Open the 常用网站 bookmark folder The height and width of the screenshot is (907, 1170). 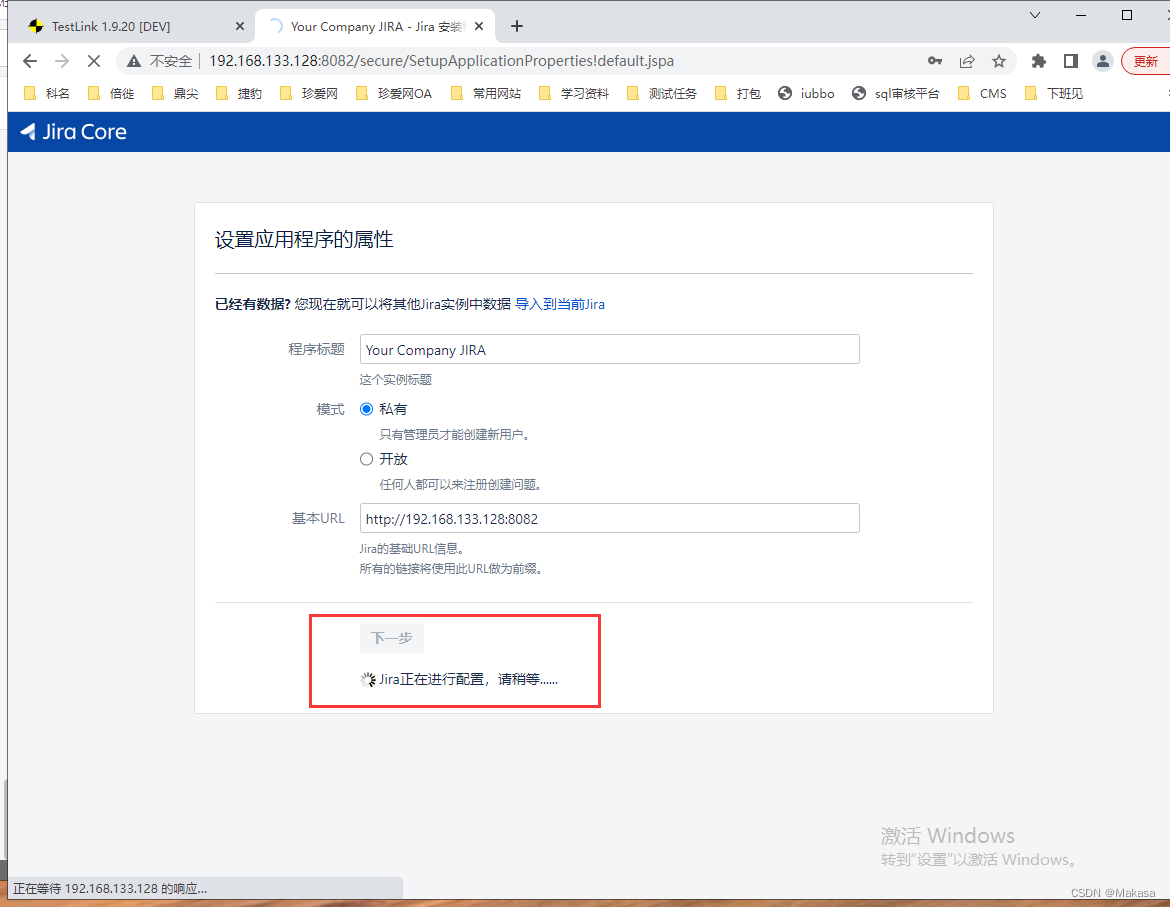click(x=486, y=93)
